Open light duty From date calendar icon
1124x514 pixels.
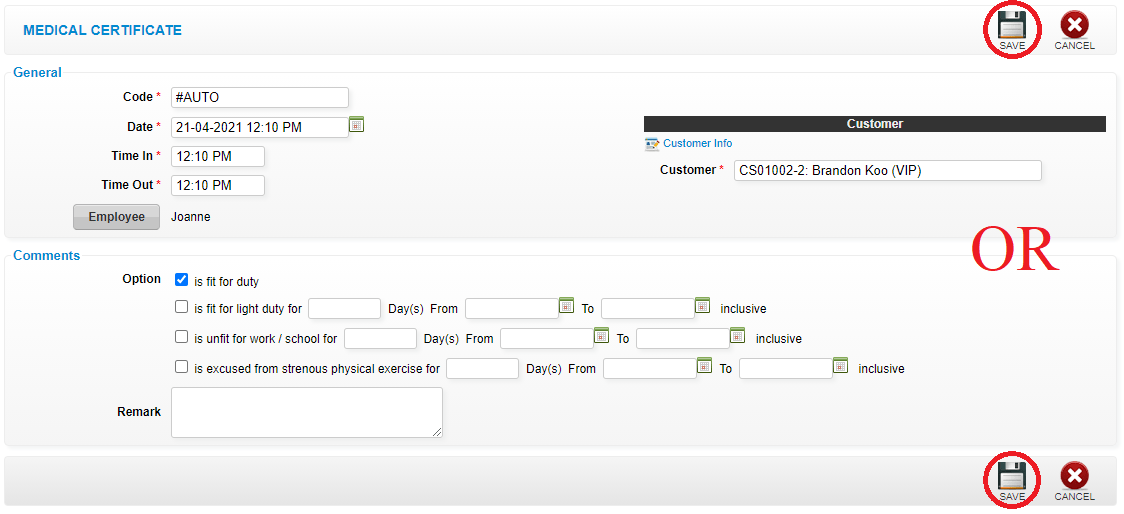click(566, 305)
